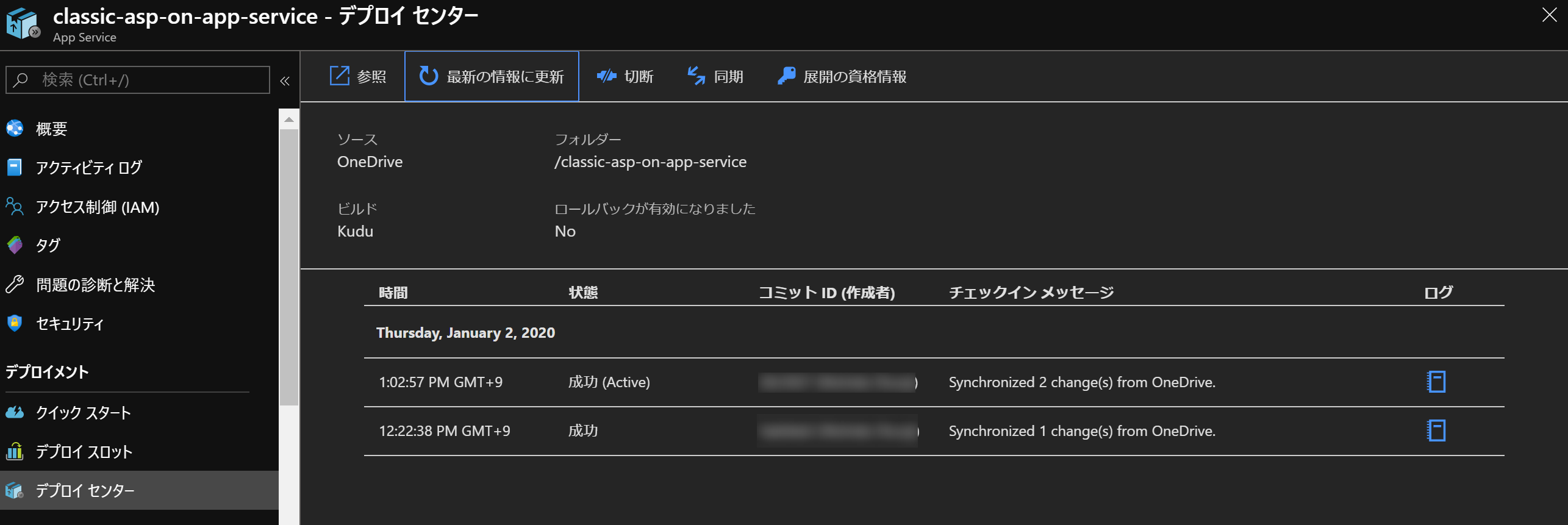Click the key icon for credentials
The height and width of the screenshot is (525, 1568).
pyautogui.click(x=787, y=76)
